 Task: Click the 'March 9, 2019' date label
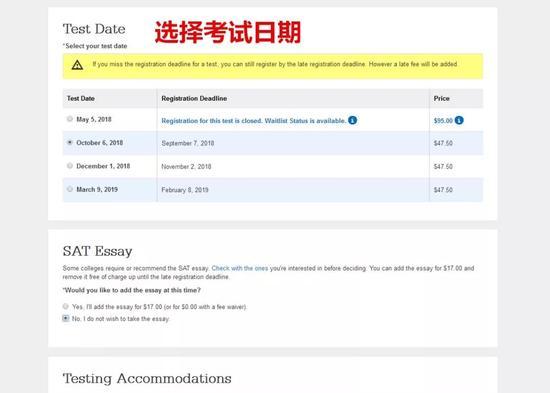(x=97, y=189)
